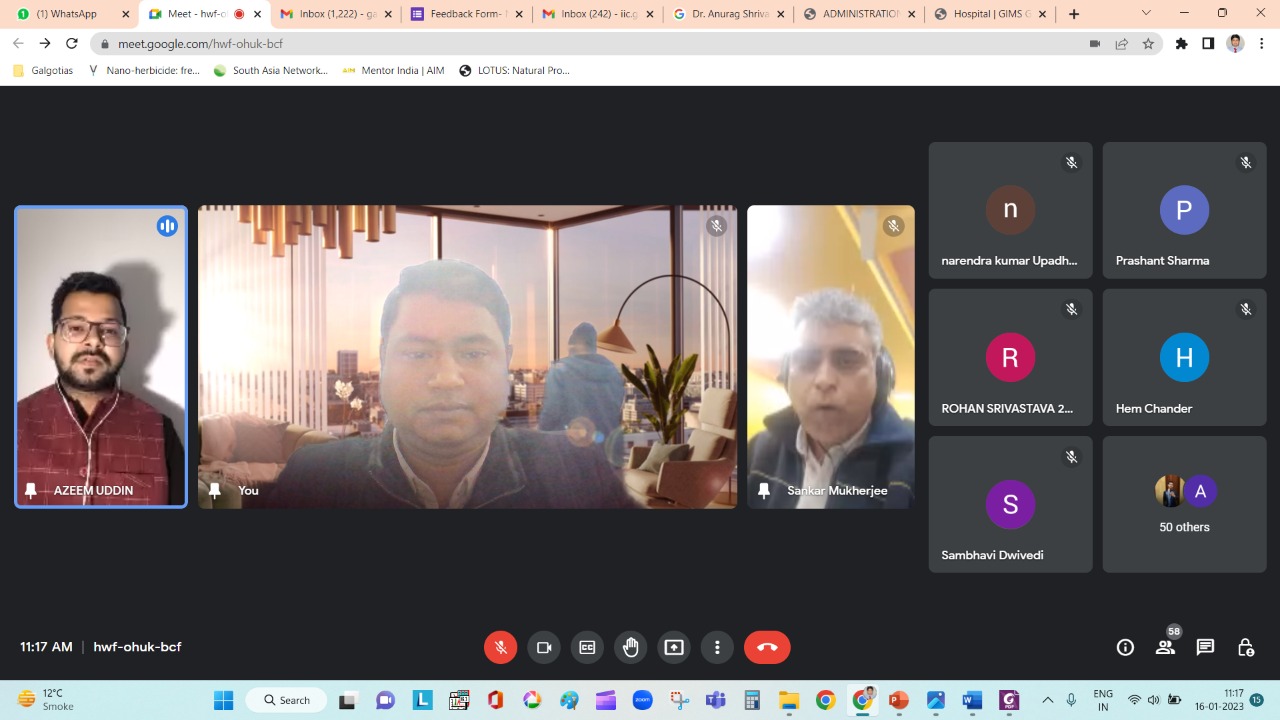Show the people list with 58 participants
Viewport: 1280px width, 720px height.
pyautogui.click(x=1165, y=647)
